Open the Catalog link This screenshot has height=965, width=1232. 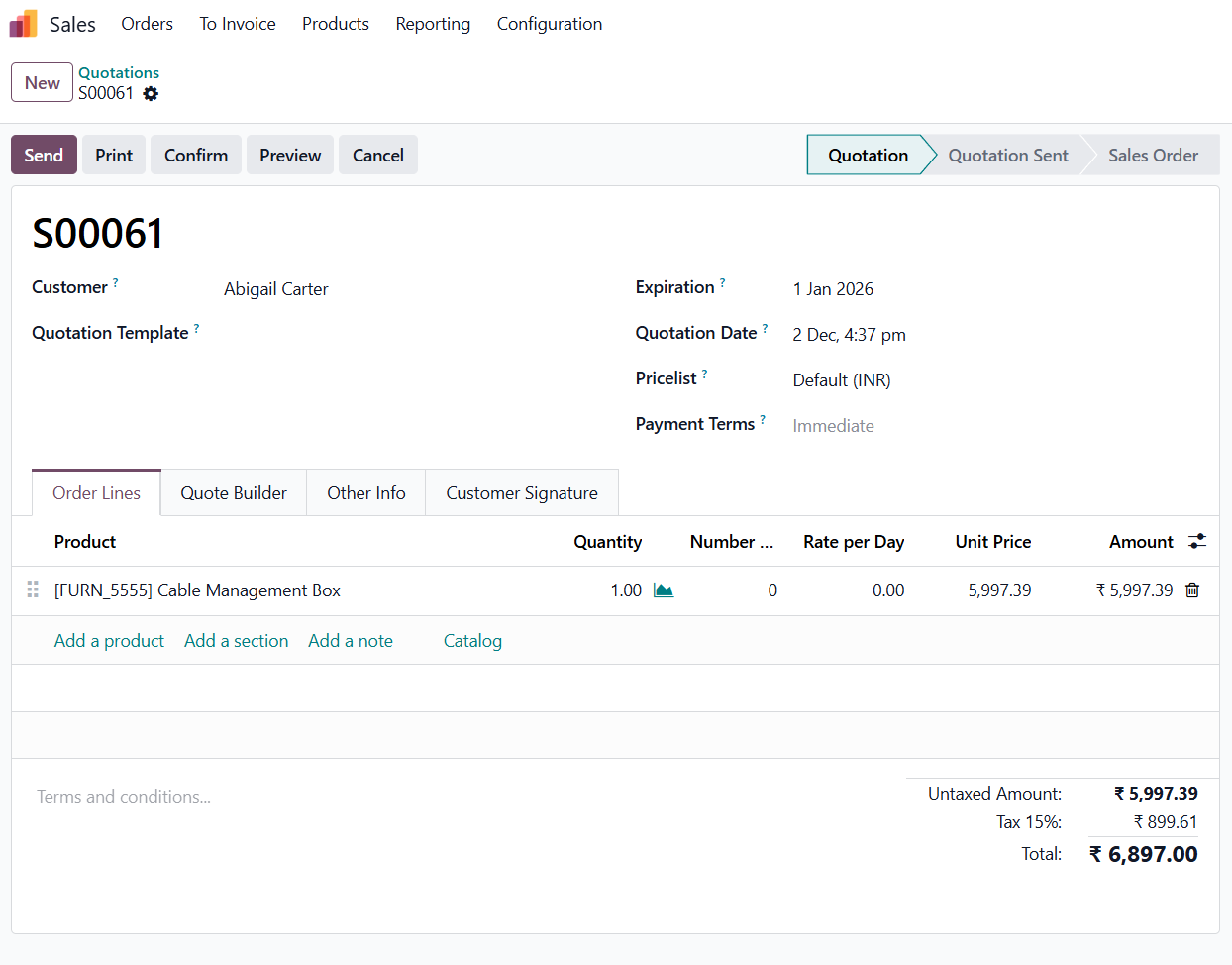coord(472,641)
